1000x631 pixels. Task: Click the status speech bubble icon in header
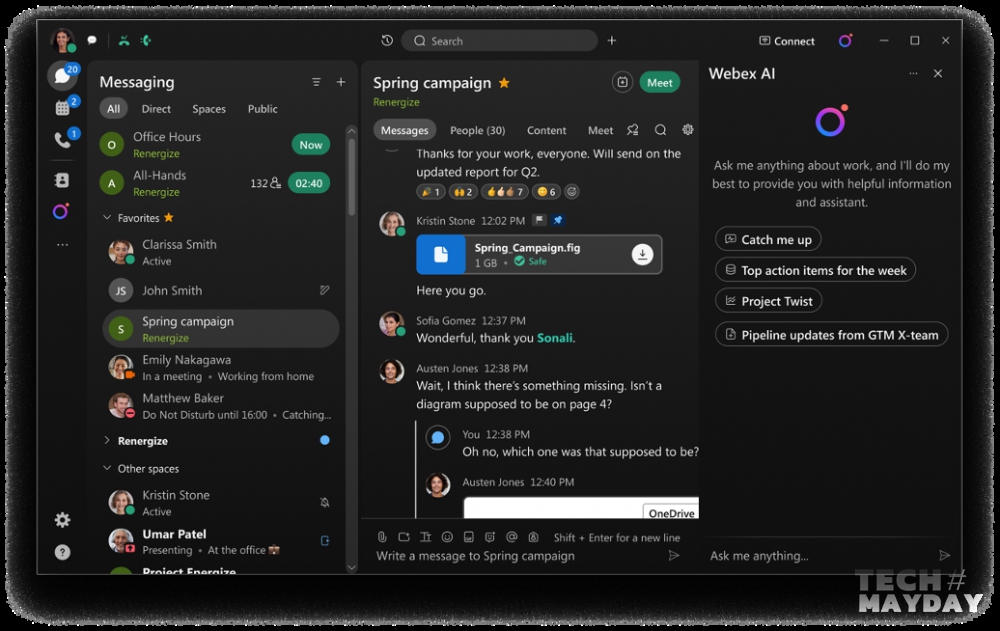pyautogui.click(x=92, y=40)
